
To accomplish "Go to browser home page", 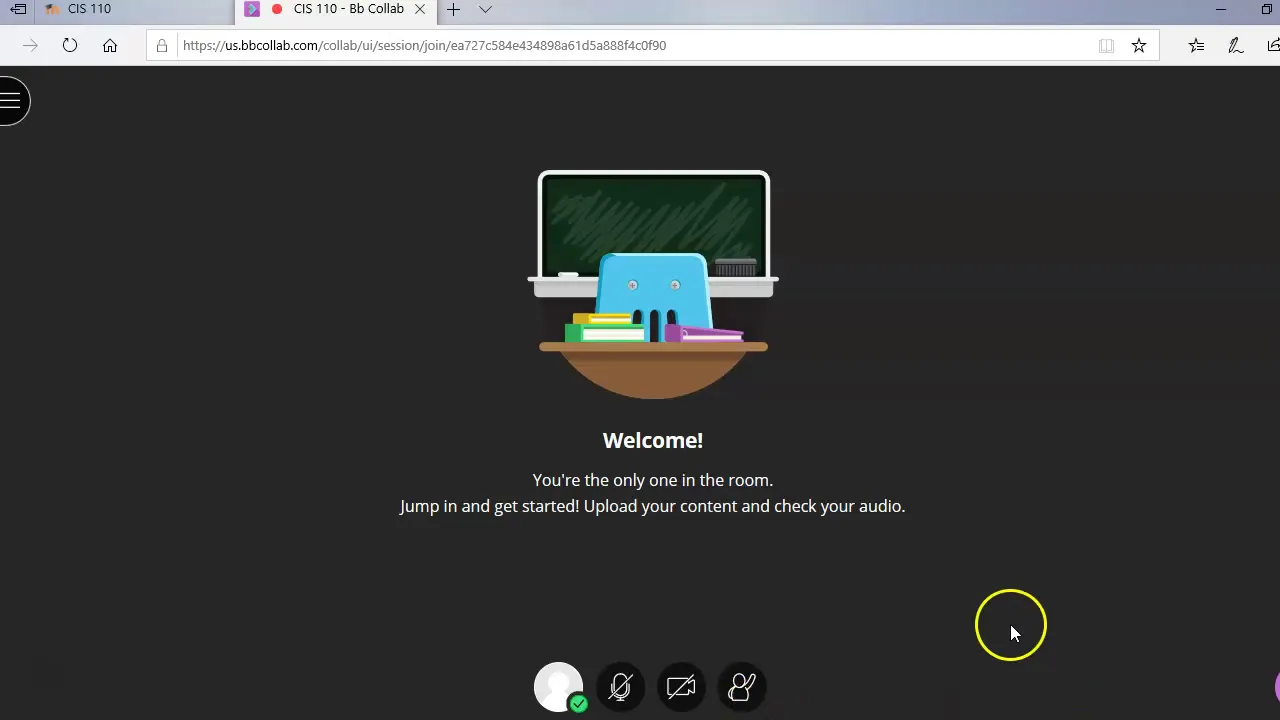I will click(110, 45).
